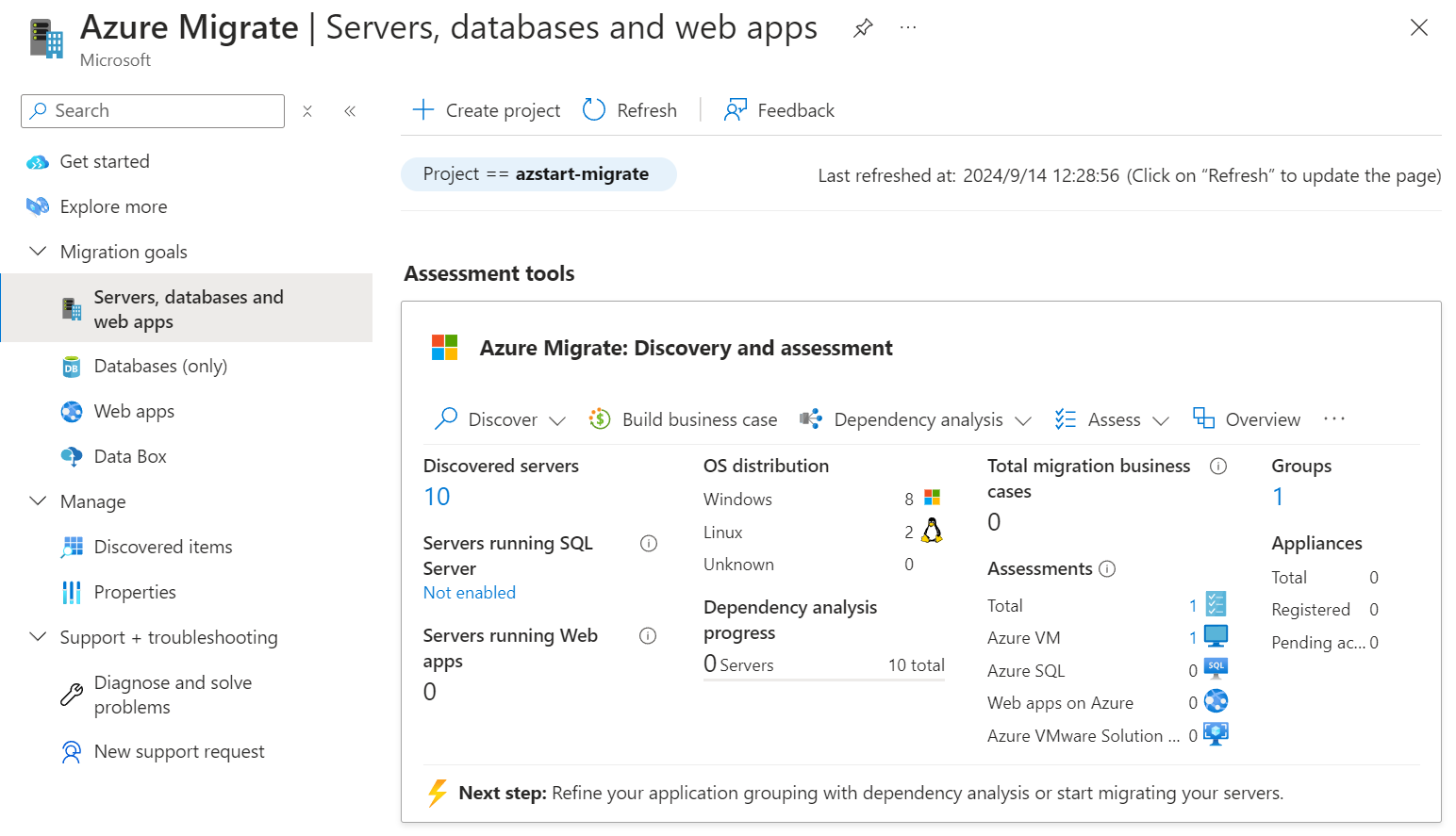Collapse the sidebar with the double chevron

pos(350,111)
